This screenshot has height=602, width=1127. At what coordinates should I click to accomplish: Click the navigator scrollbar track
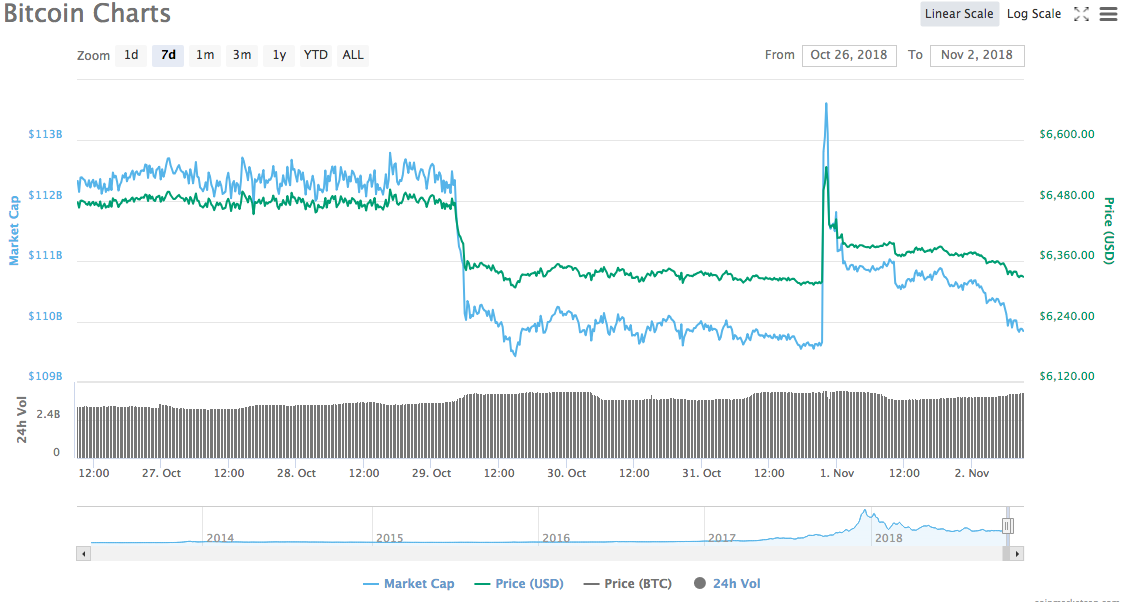(x=546, y=554)
